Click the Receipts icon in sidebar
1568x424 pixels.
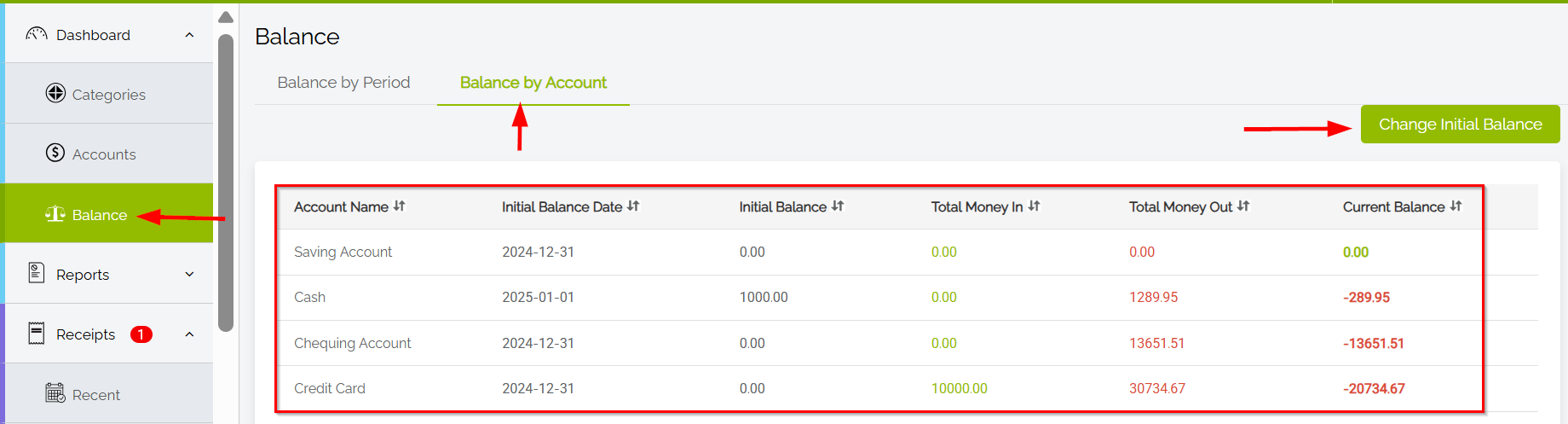(37, 334)
